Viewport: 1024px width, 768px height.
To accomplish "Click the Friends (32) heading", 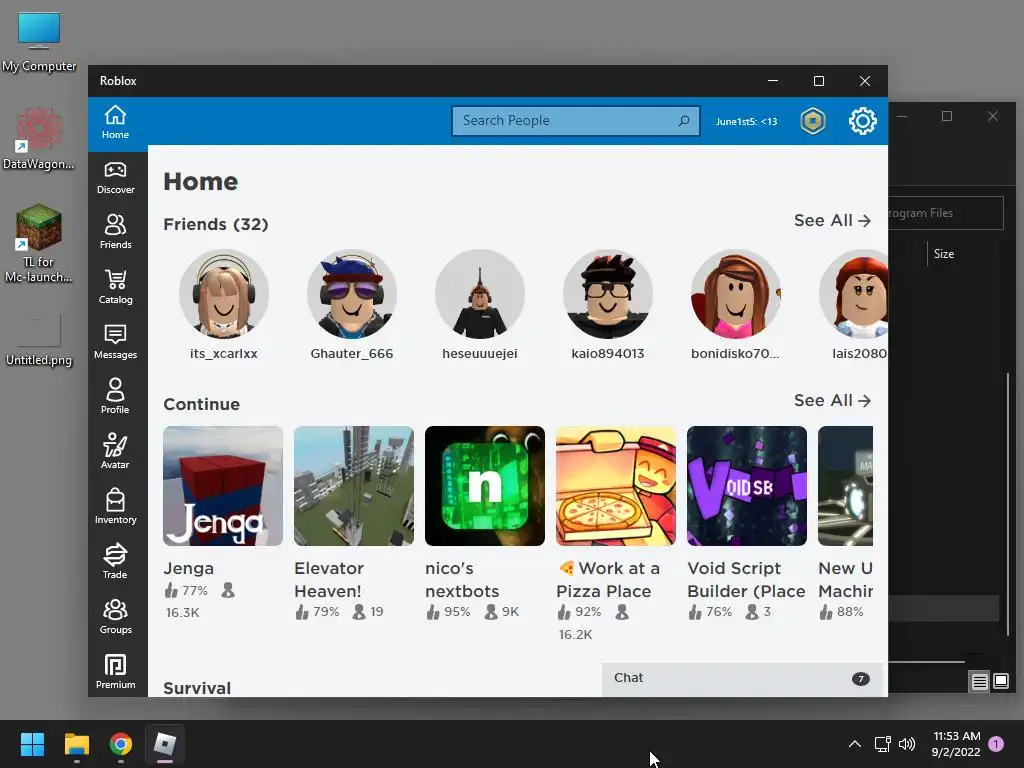I will 216,225.
